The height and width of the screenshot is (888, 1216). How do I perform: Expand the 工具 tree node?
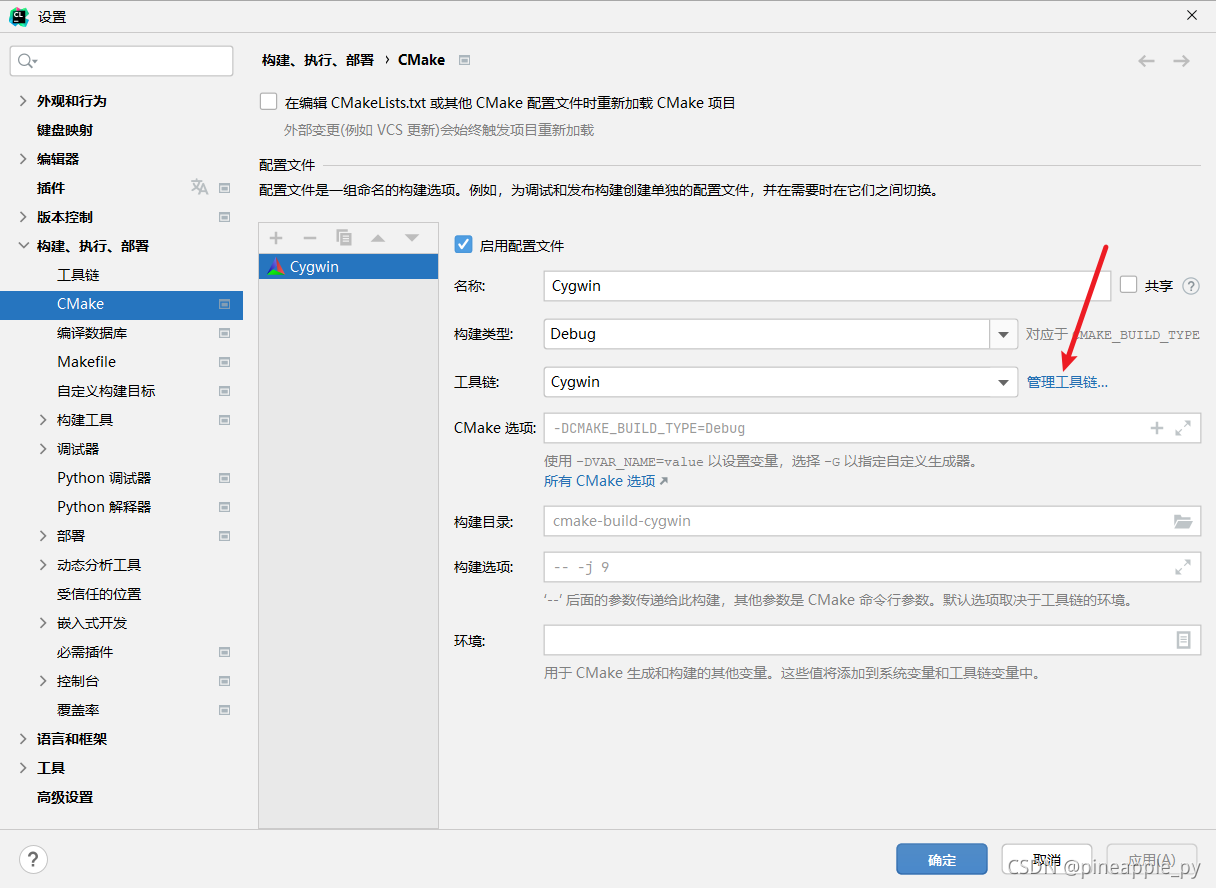pos(23,768)
